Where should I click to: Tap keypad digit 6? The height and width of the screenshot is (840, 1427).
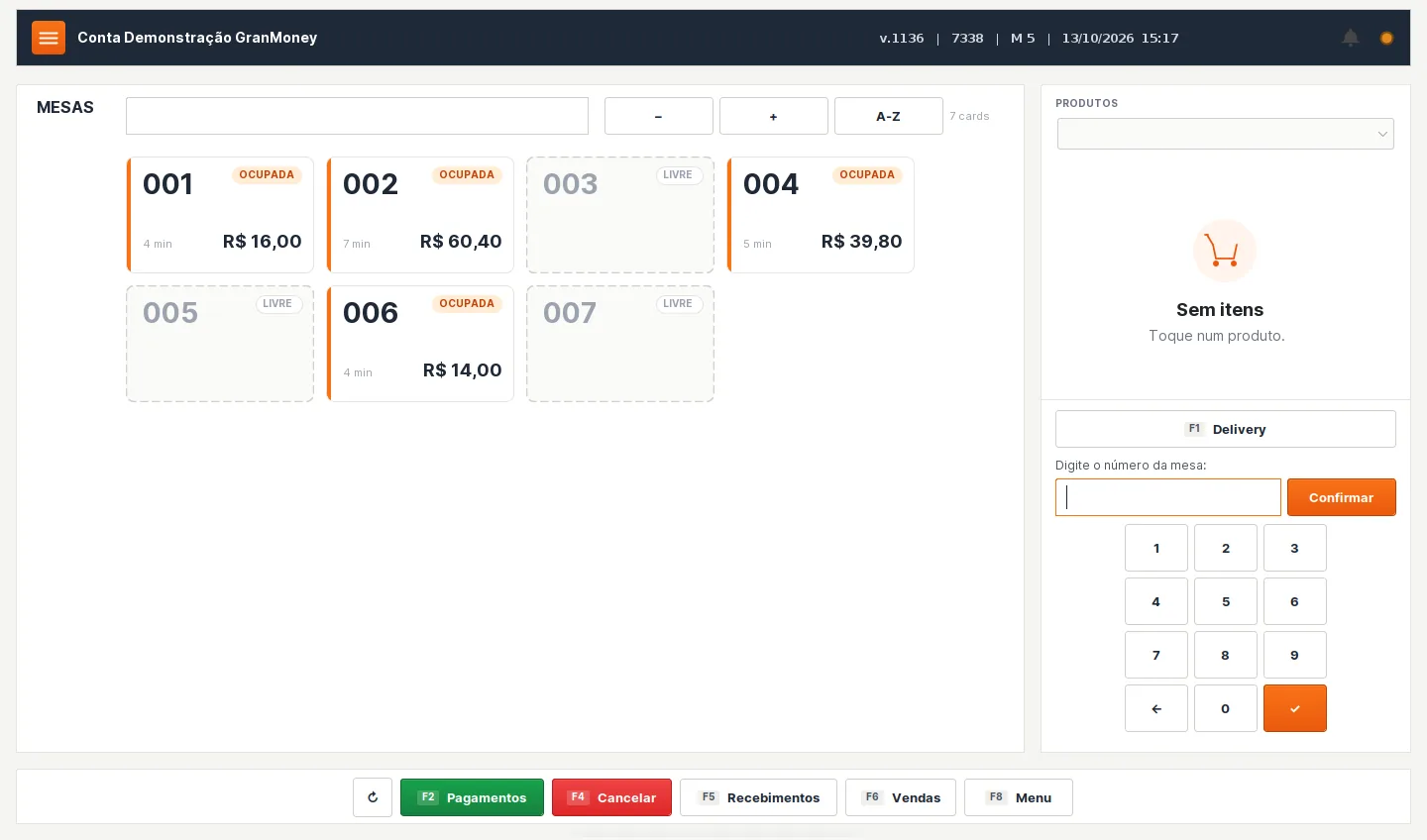1295,601
